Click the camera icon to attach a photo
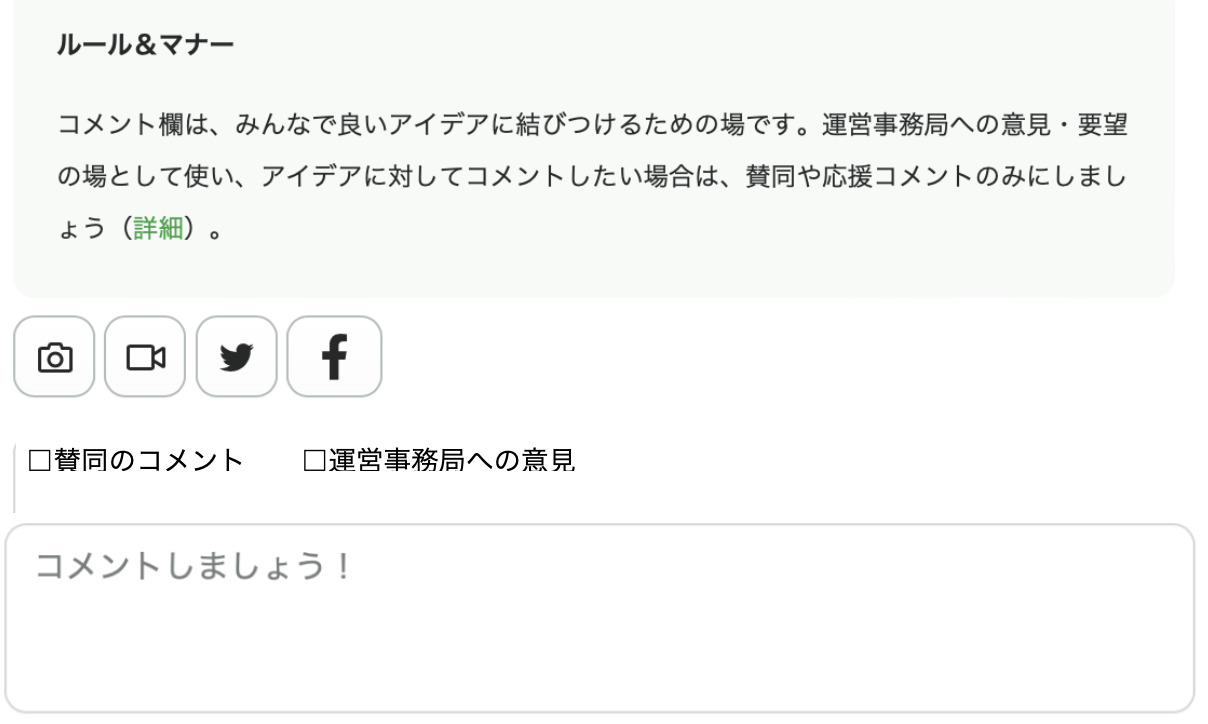1208x724 pixels. pos(54,357)
